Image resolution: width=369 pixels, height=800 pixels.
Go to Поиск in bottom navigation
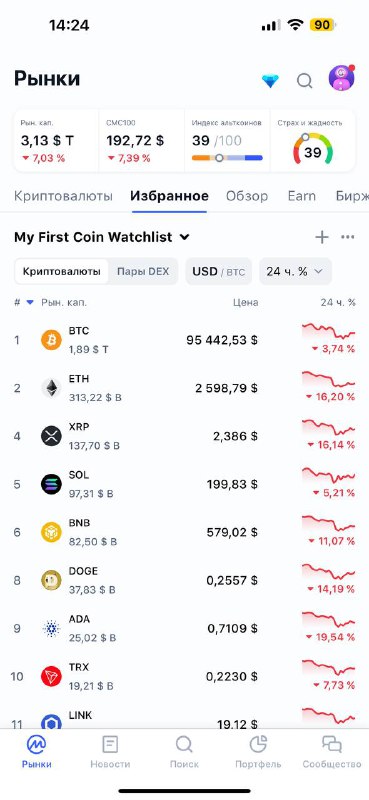point(184,752)
